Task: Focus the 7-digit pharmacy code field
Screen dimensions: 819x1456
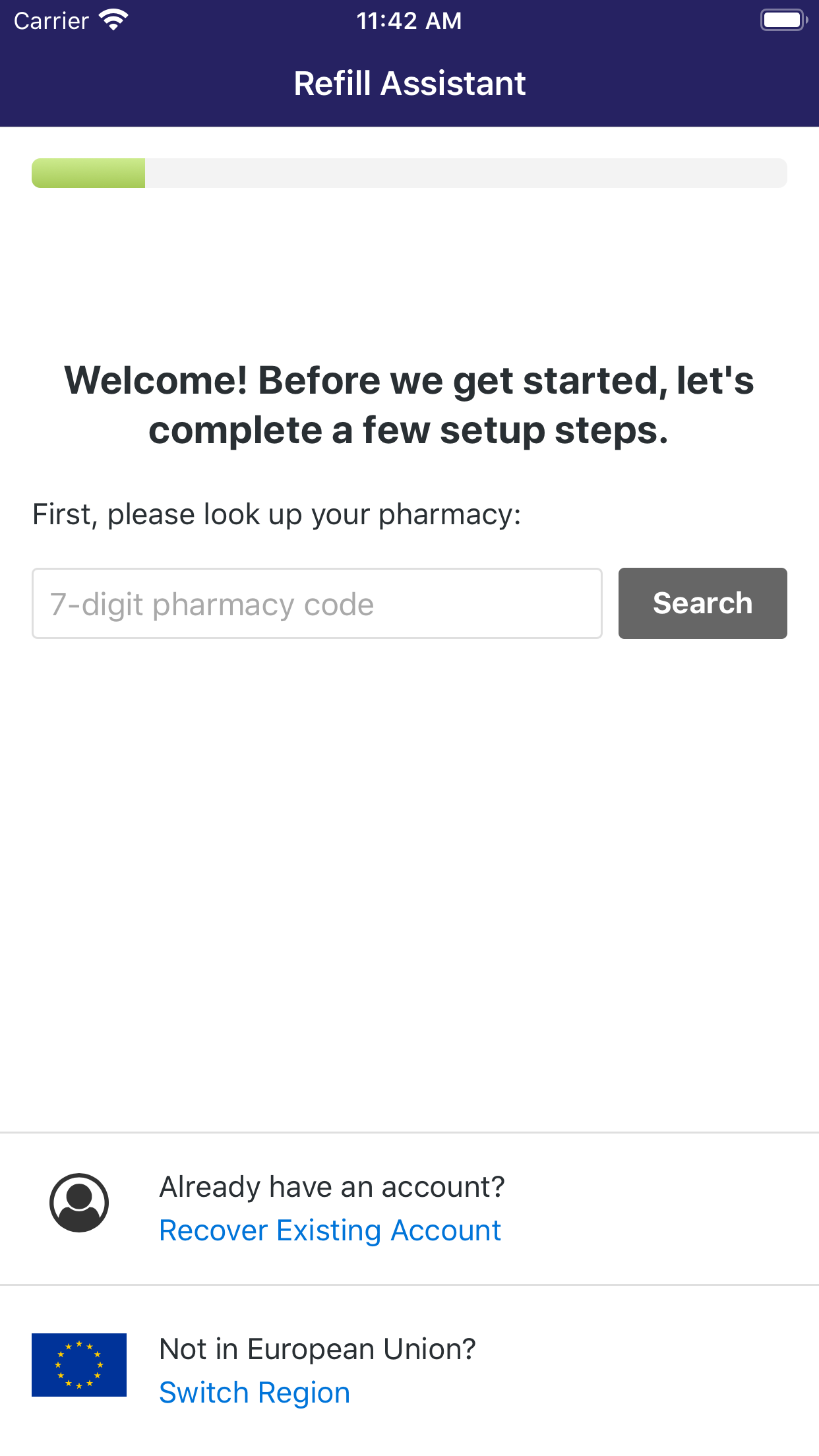Action: tap(317, 603)
